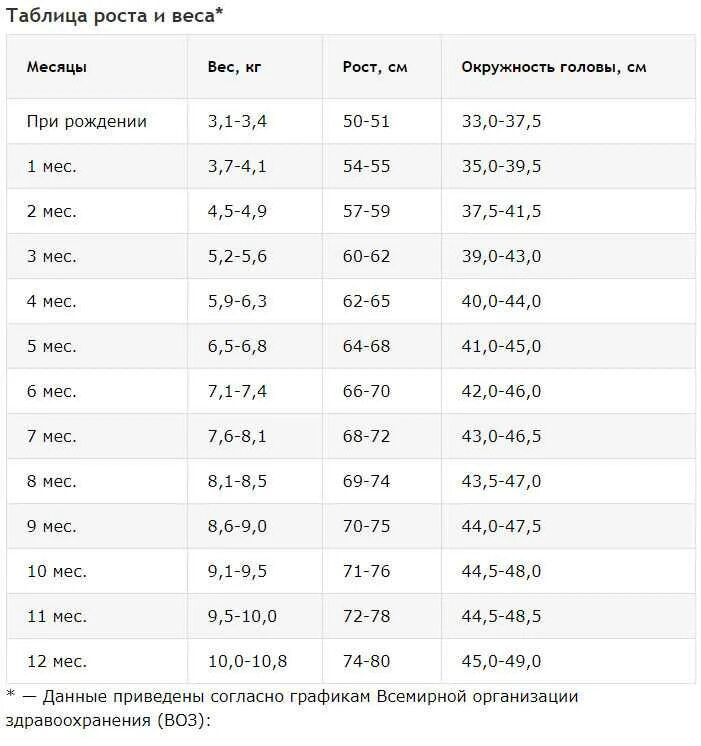Click the footnote about ВОЗ data
Screen dimensions: 701x746
tap(292, 708)
